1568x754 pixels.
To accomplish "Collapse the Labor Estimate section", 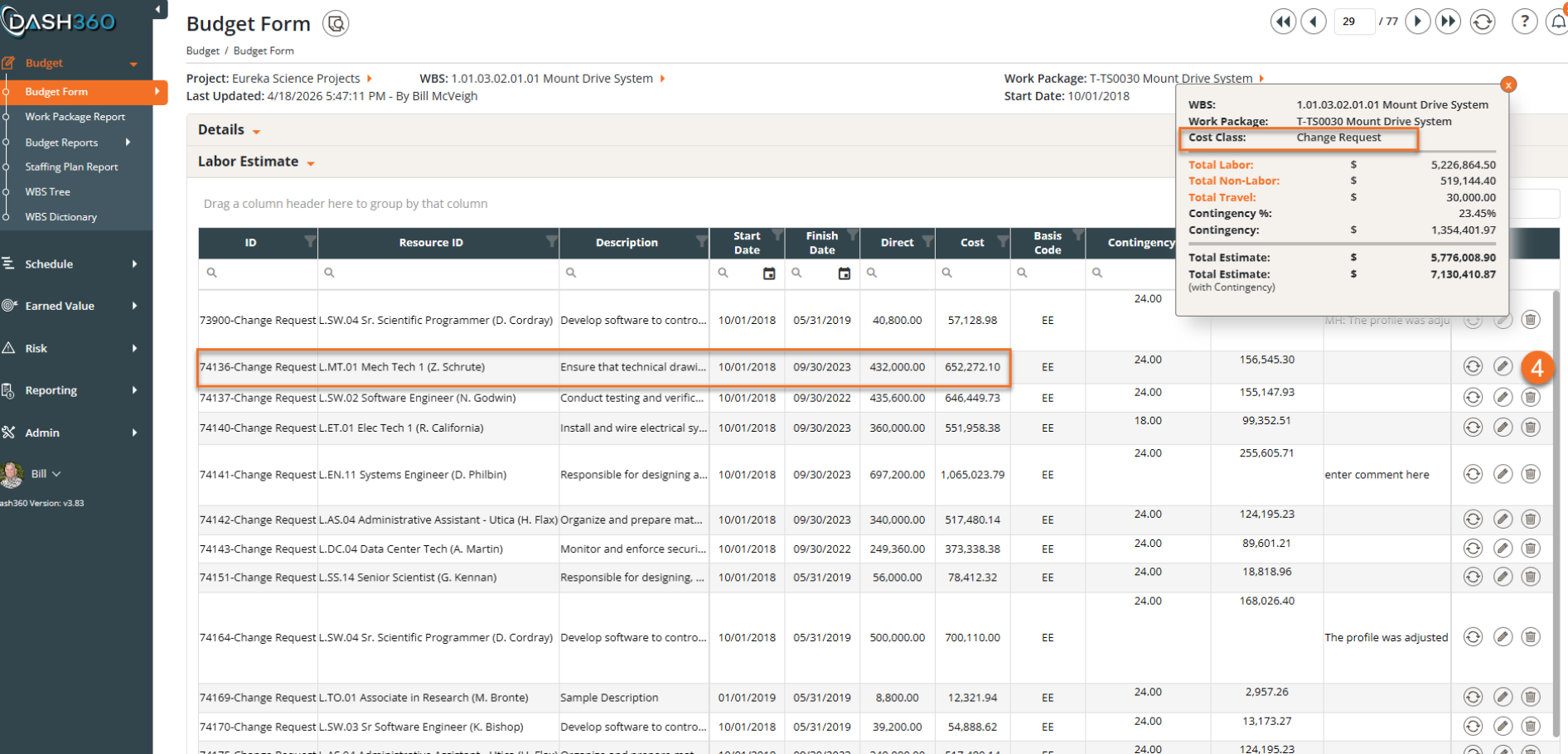I will click(x=311, y=164).
